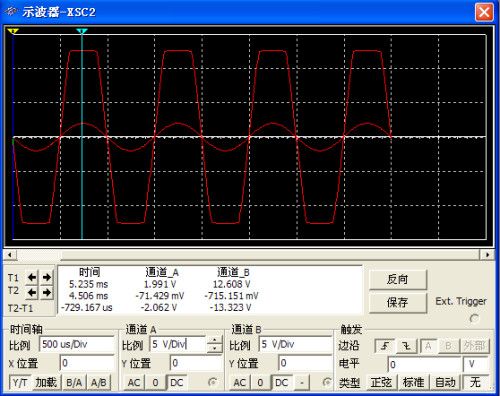This screenshot has height=396, width=500.
Task: Move cursor T1 left with arrow
Action: click(32, 277)
